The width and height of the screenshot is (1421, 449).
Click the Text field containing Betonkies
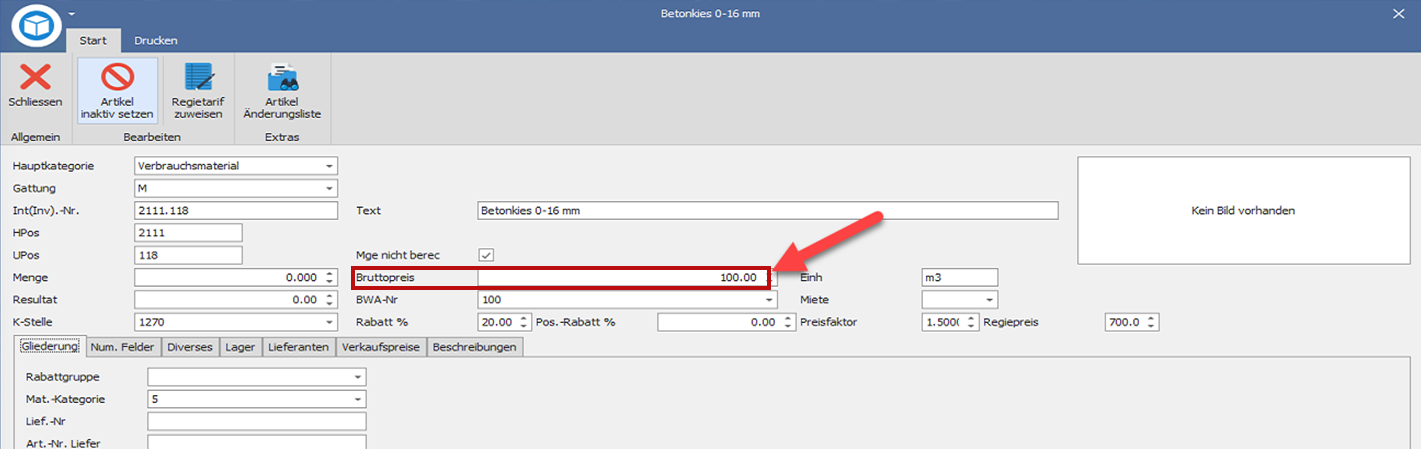tap(767, 211)
